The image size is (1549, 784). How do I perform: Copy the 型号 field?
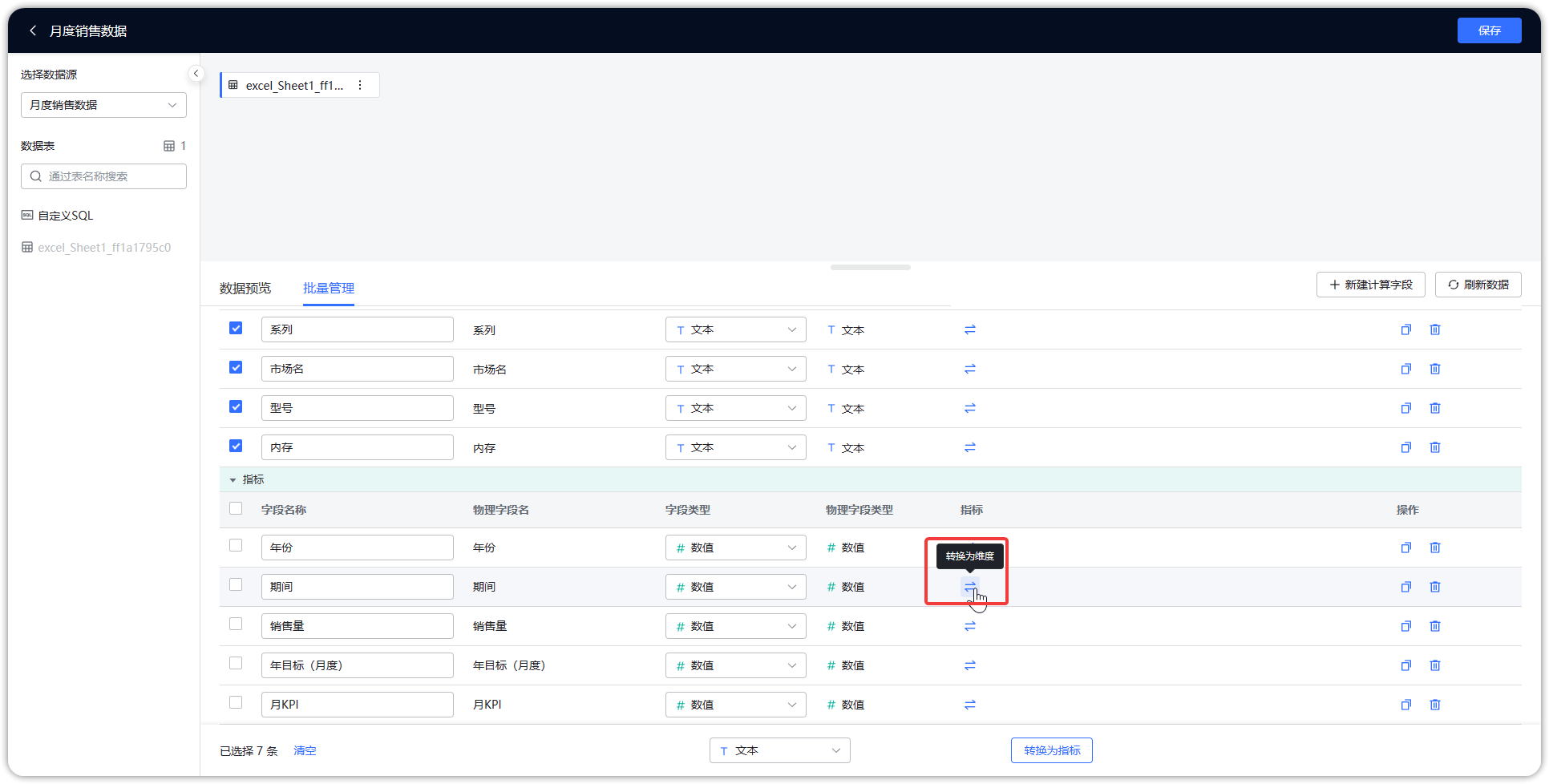1405,408
